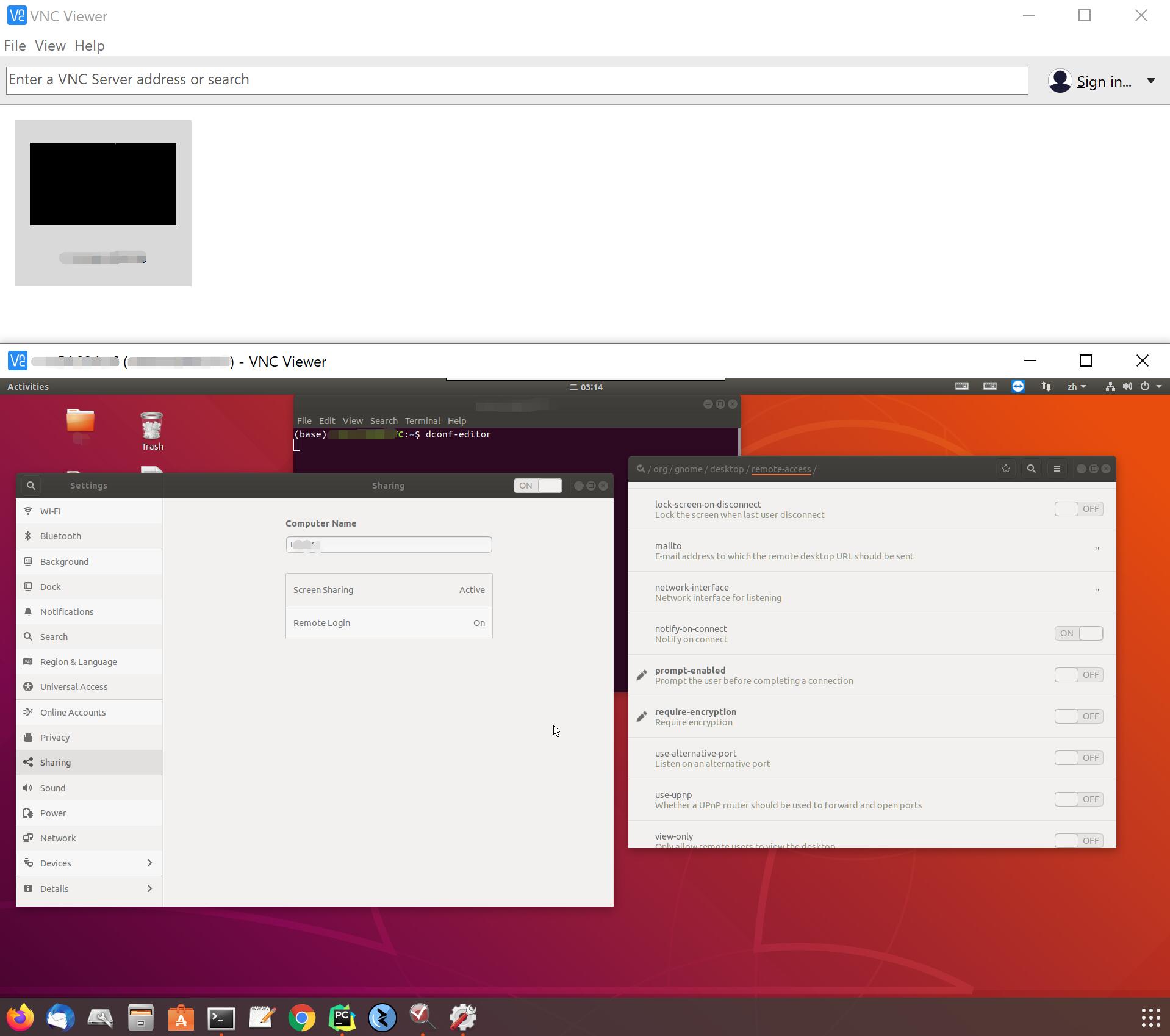The width and height of the screenshot is (1170, 1036).
Task: Open Ubuntu Software from the dock
Action: (x=181, y=1017)
